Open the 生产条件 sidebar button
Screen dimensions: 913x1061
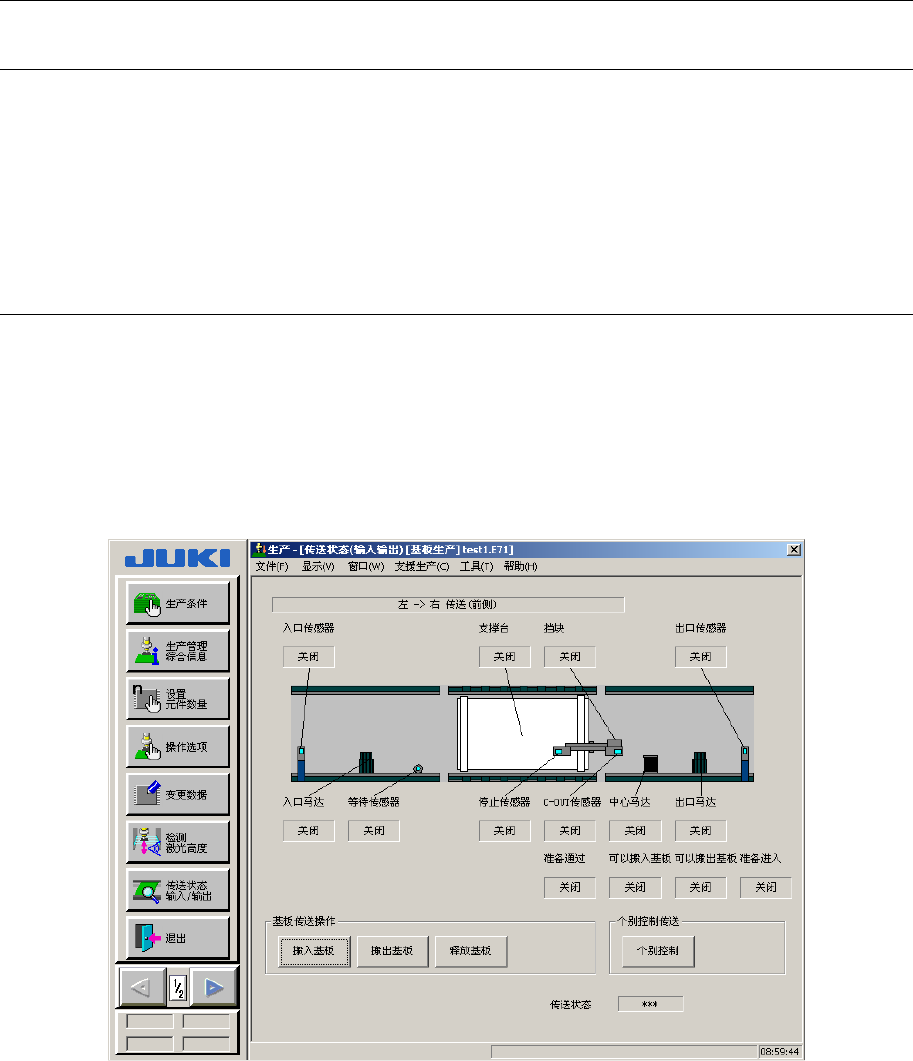(178, 603)
